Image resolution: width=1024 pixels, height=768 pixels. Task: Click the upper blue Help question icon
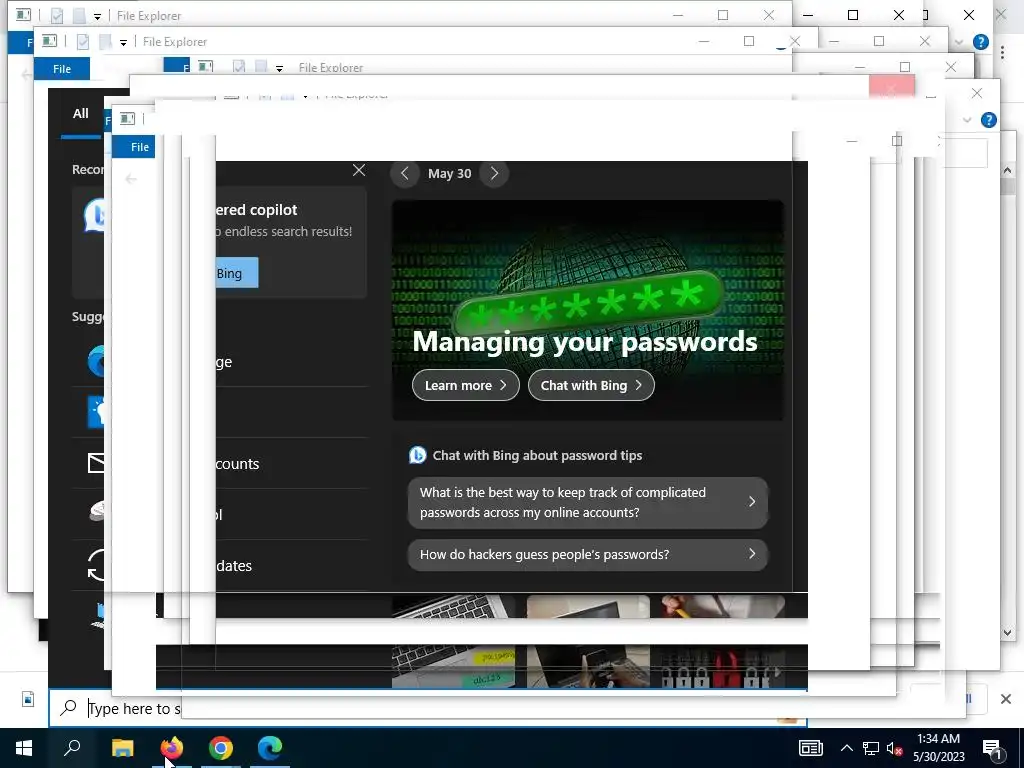(x=980, y=42)
